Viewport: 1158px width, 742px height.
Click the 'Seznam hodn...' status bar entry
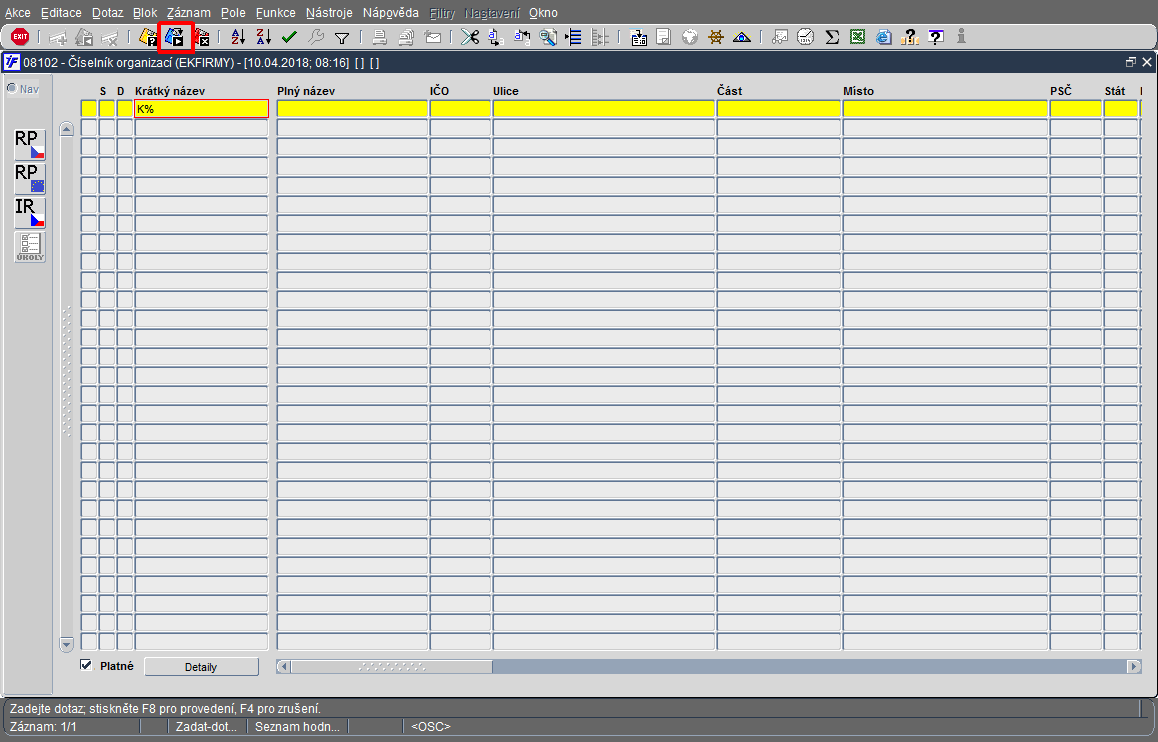tap(297, 726)
